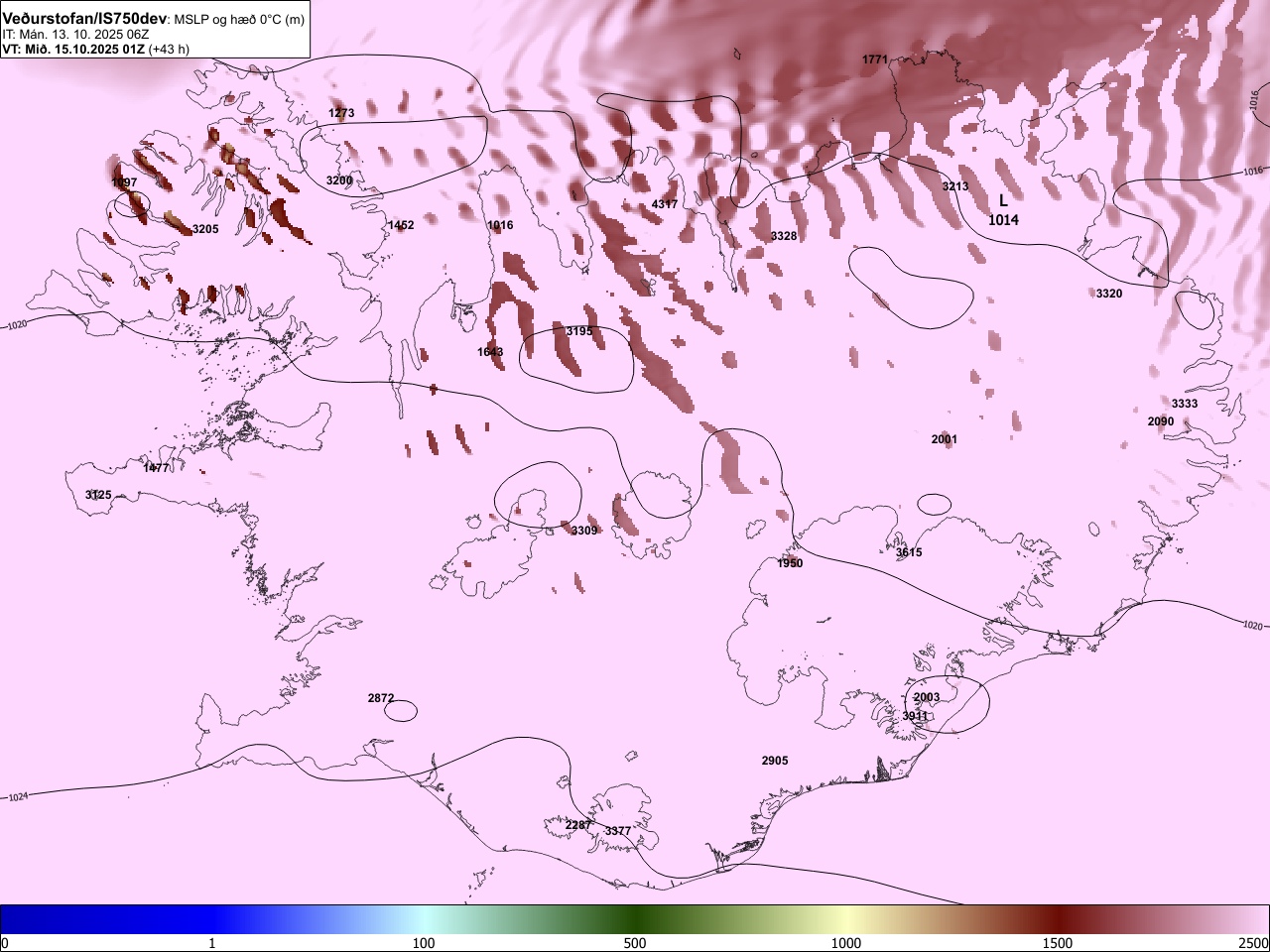Click the 'MSLP og hæð 0°C (m)' subtitle
The image size is (1270, 952).
point(239,20)
